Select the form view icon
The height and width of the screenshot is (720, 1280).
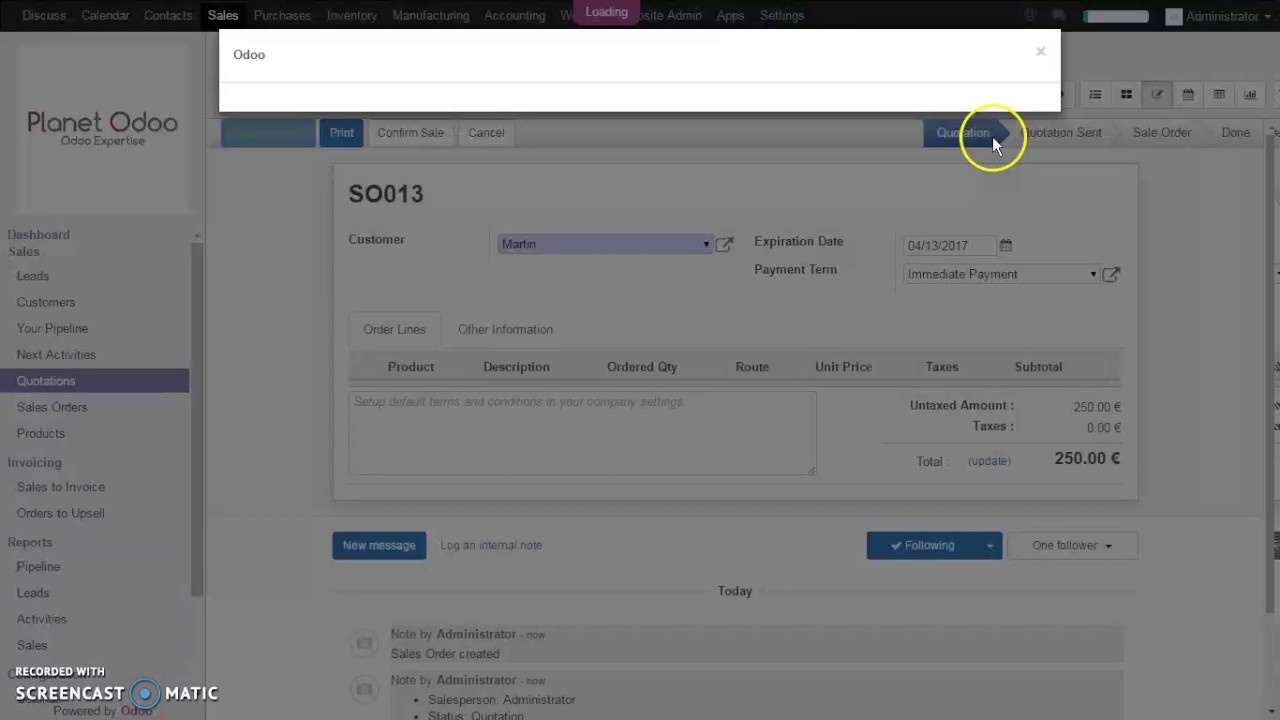[x=1157, y=94]
